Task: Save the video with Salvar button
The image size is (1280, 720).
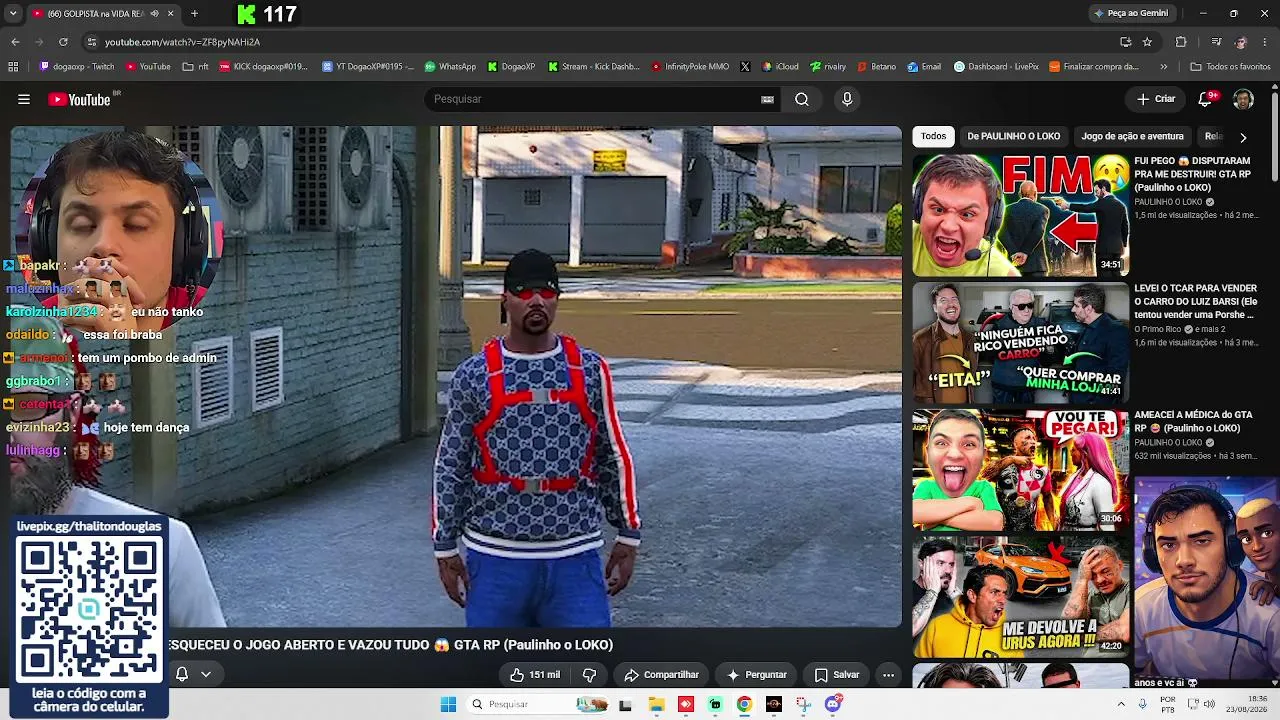Action: 837,675
